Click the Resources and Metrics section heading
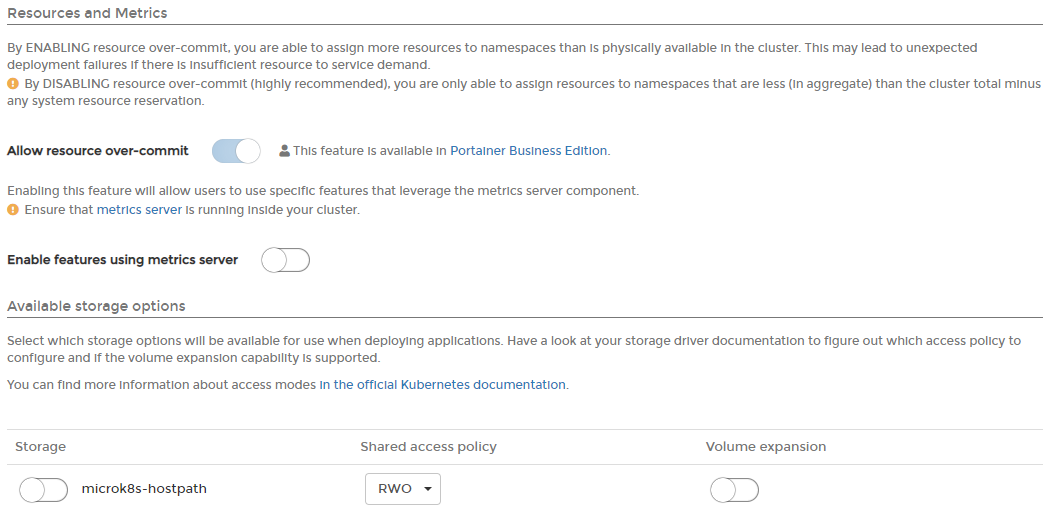Screen dimensions: 1051x530 pyautogui.click(x=87, y=13)
